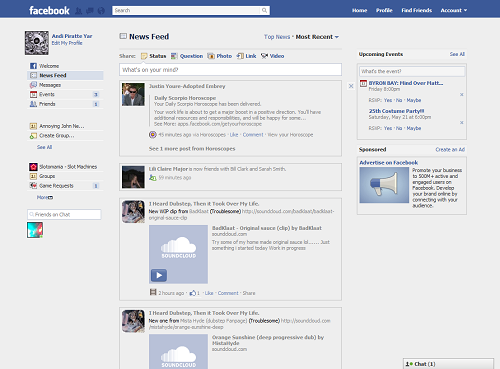Image resolution: width=500 pixels, height=369 pixels.
Task: Click Edit My Profile link
Action: [67, 43]
